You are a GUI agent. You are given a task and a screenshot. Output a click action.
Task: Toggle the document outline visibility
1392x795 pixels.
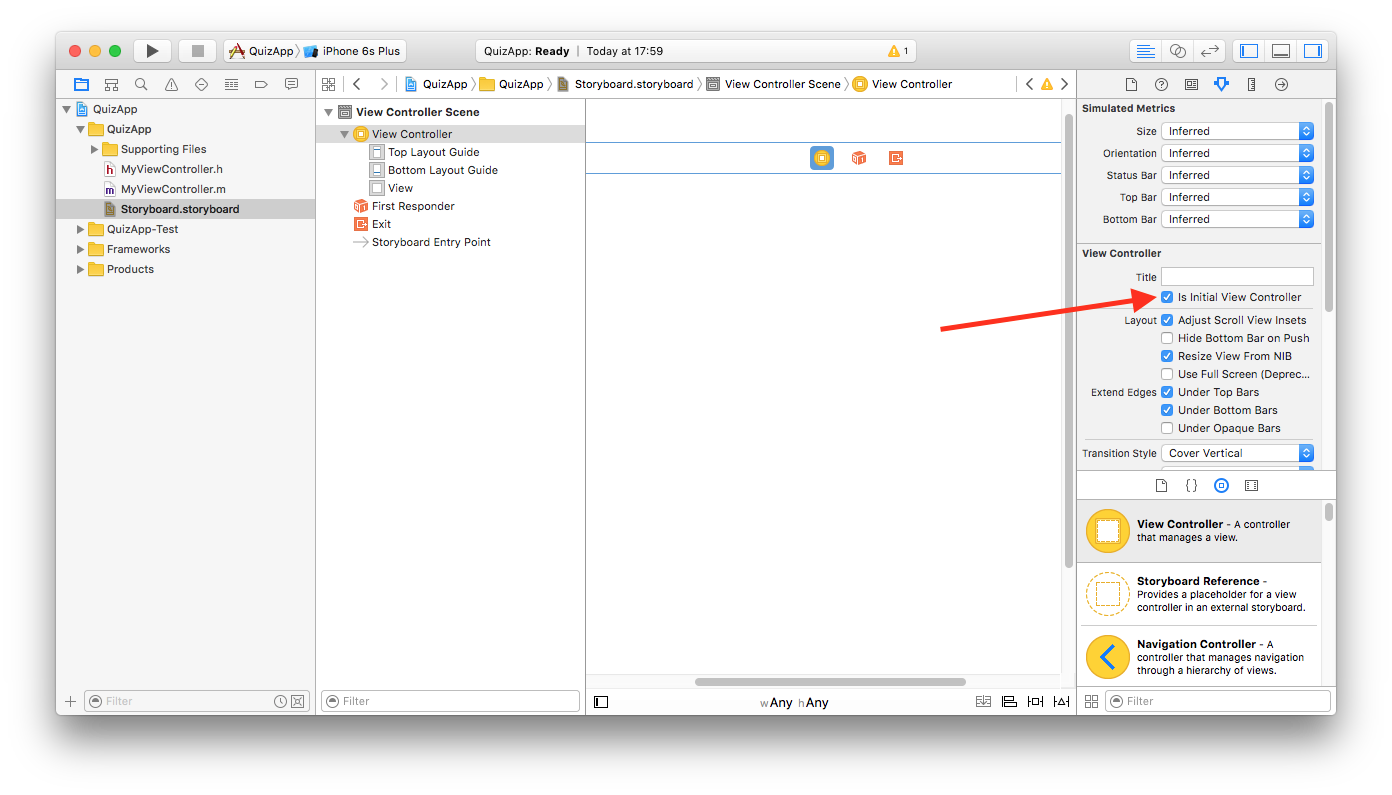coord(601,702)
